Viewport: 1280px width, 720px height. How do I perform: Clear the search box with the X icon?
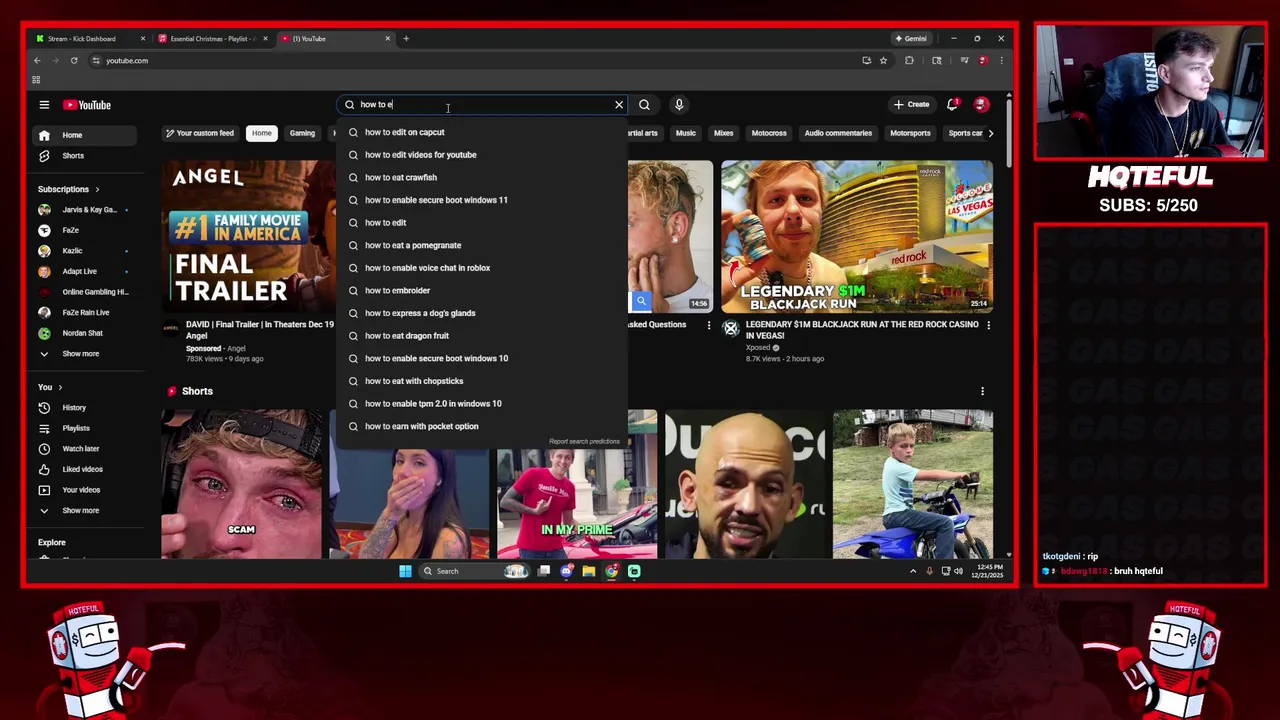(x=619, y=105)
